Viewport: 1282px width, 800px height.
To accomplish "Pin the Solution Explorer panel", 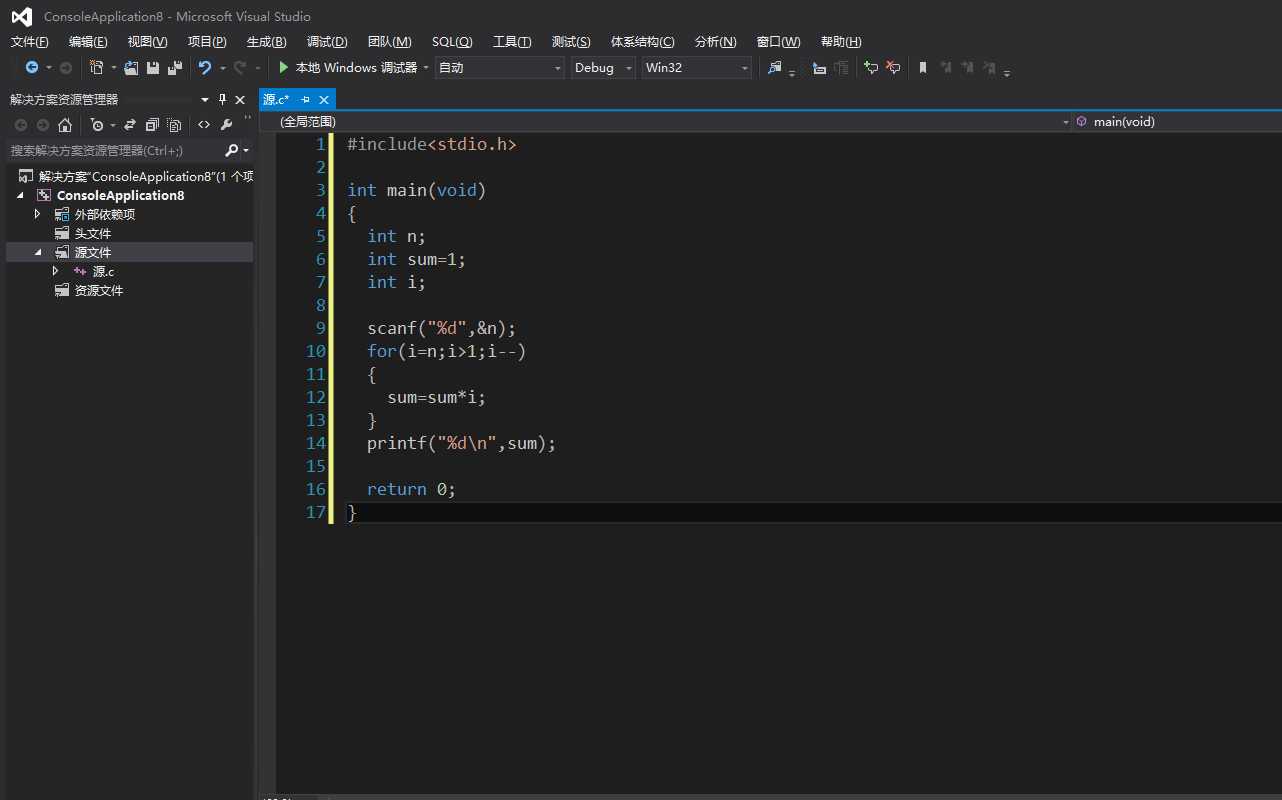I will (x=222, y=99).
